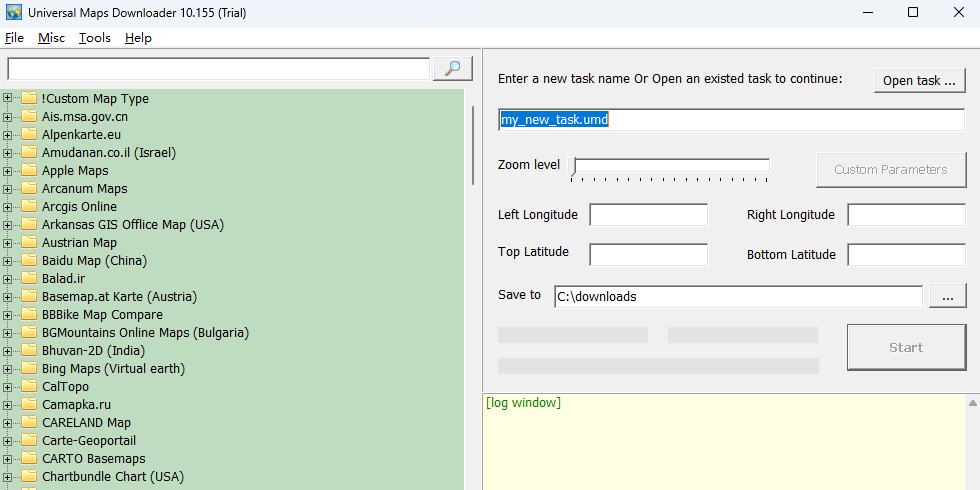Image resolution: width=980 pixels, height=490 pixels.
Task: Click the Bottom Latitude input field
Action: coord(906,255)
